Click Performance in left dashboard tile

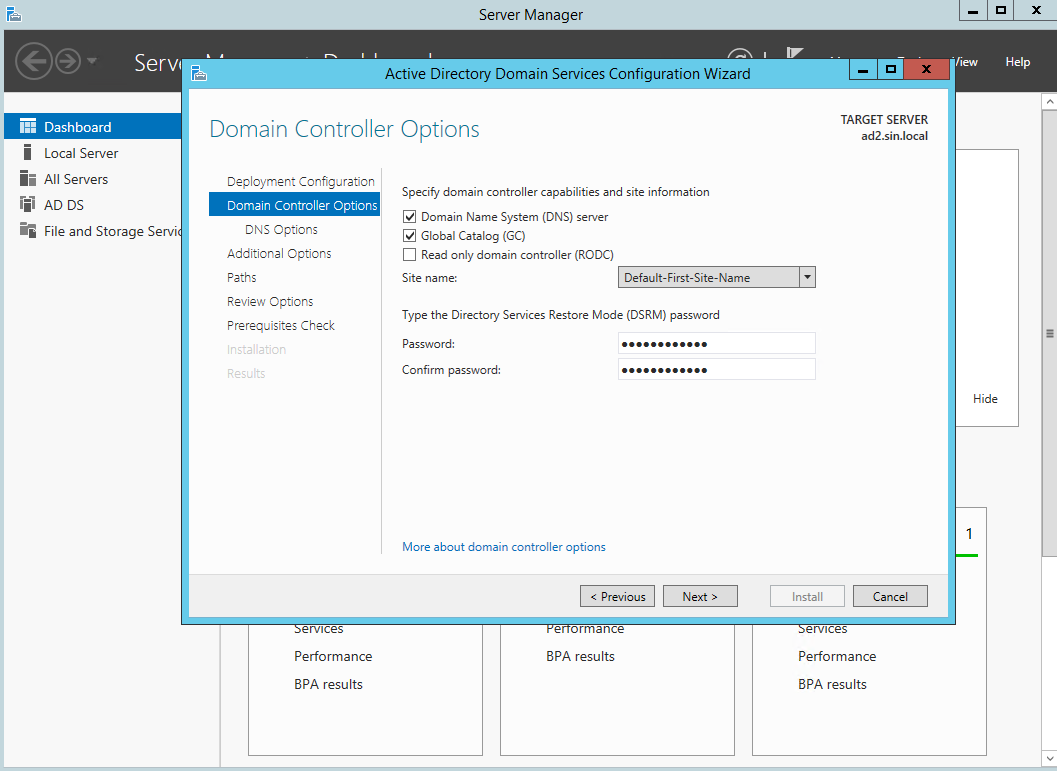[x=333, y=656]
